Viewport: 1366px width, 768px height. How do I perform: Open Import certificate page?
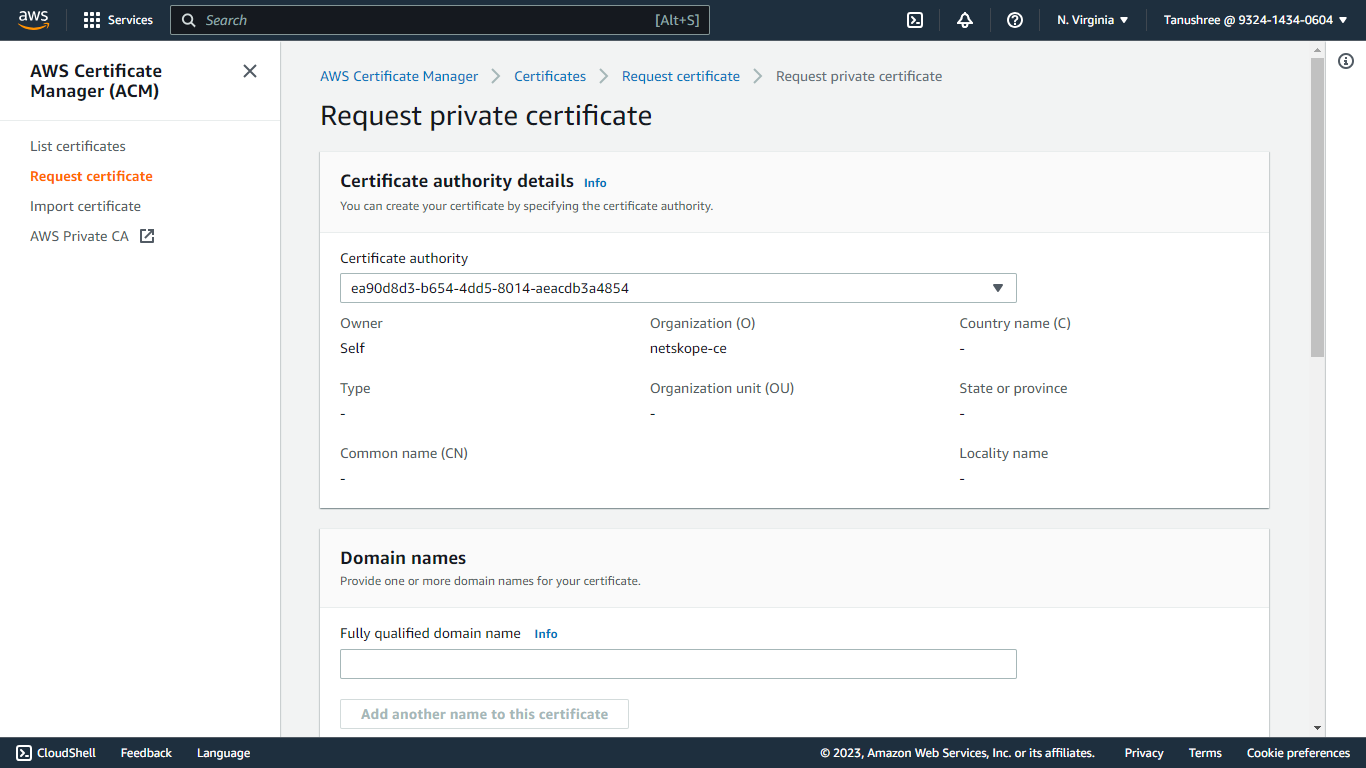pos(85,206)
